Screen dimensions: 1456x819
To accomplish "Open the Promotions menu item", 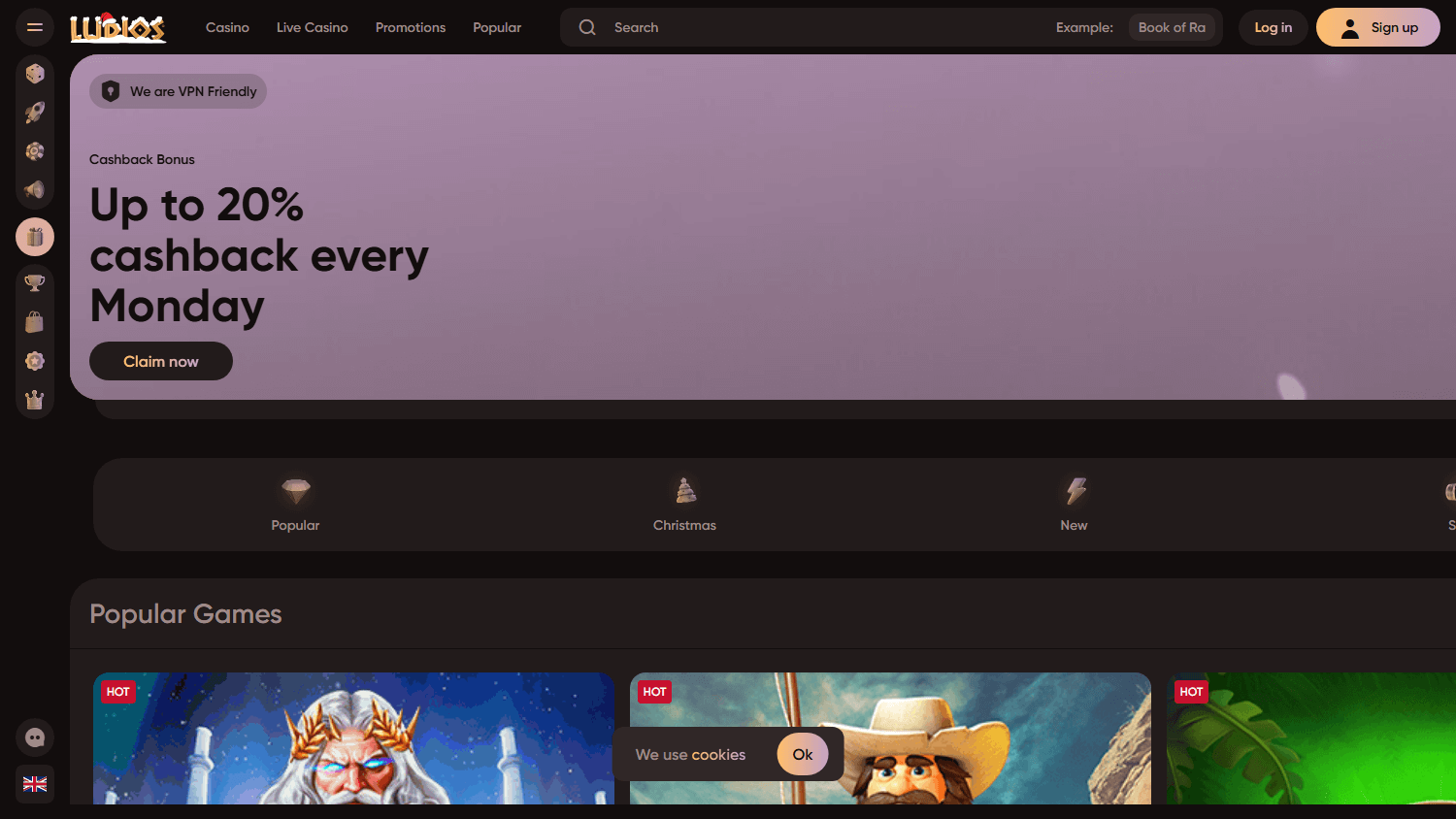I will [411, 27].
